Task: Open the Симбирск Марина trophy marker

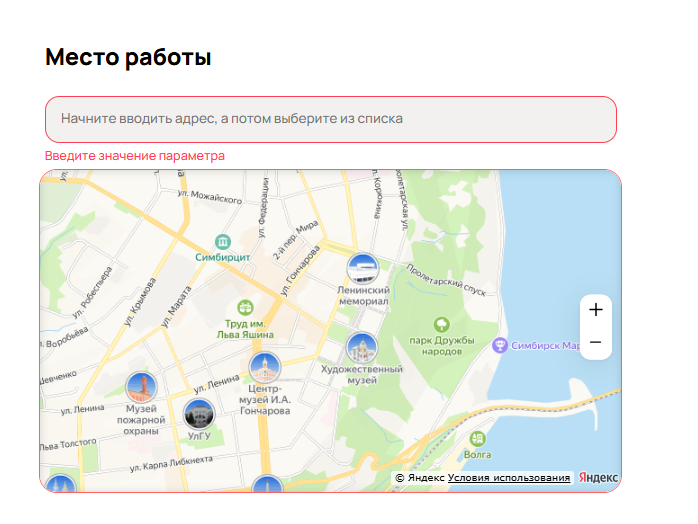Action: click(x=500, y=345)
